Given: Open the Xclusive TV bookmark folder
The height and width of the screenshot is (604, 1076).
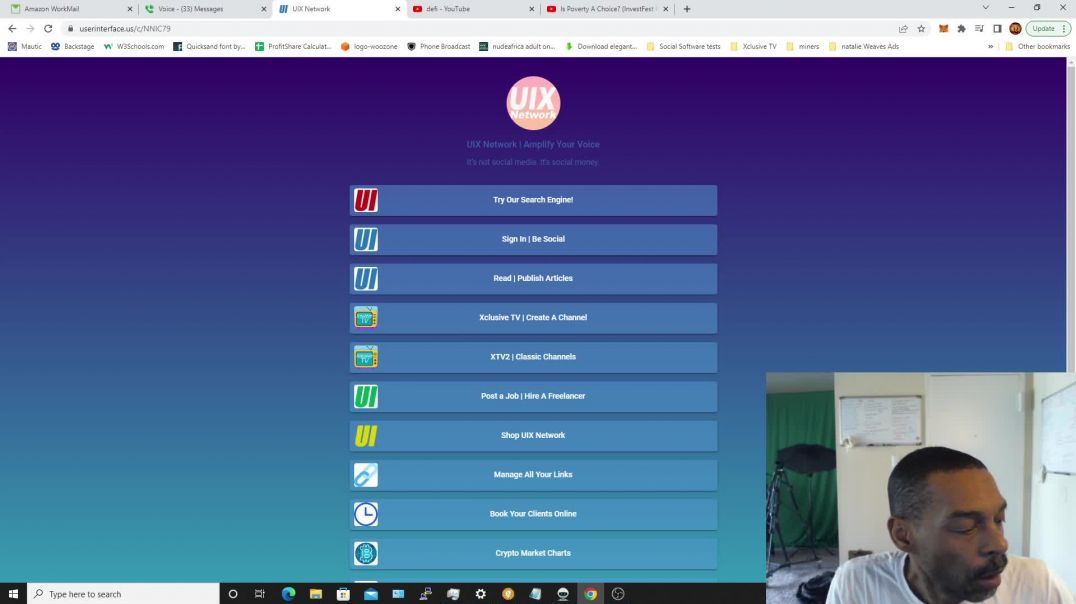Looking at the screenshot, I should [753, 46].
